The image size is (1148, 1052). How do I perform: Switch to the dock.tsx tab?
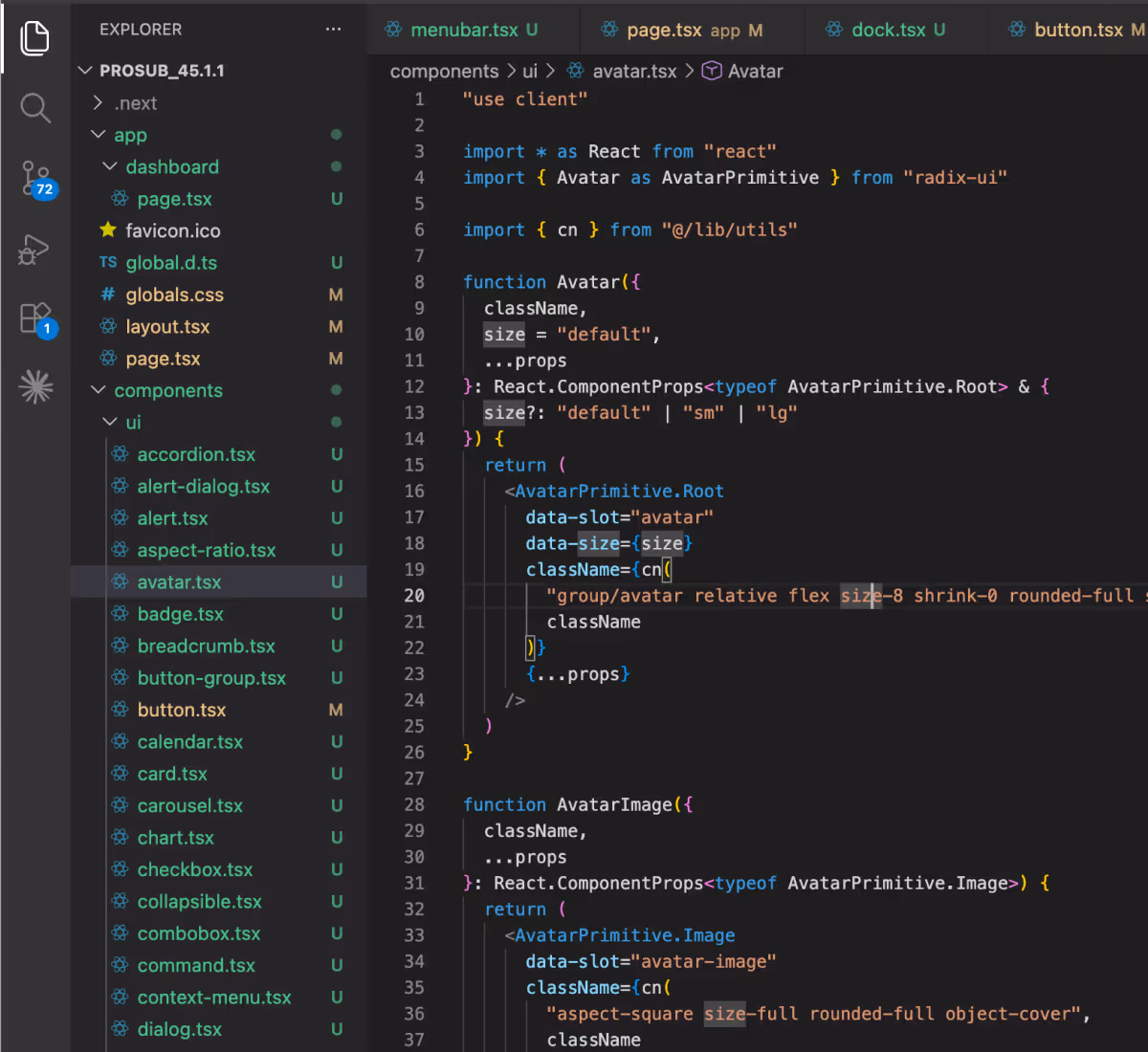896,30
